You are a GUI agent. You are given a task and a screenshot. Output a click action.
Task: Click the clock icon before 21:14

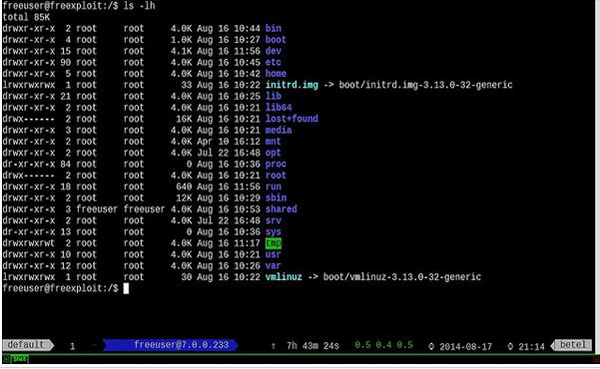tap(510, 346)
